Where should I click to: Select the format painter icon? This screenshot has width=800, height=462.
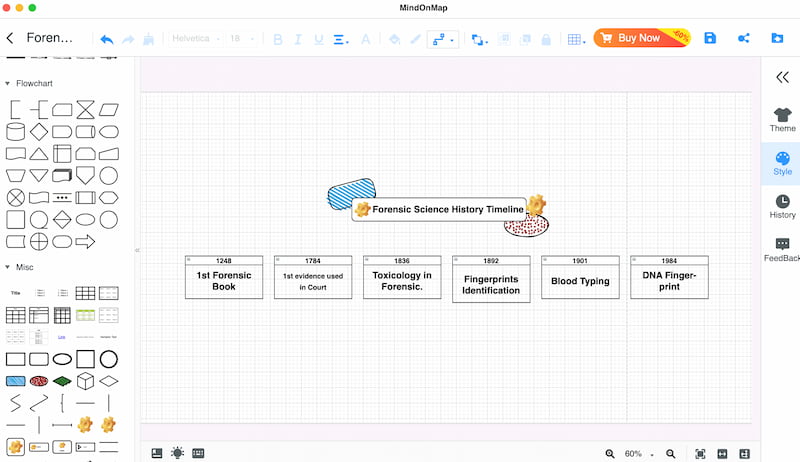coord(148,39)
